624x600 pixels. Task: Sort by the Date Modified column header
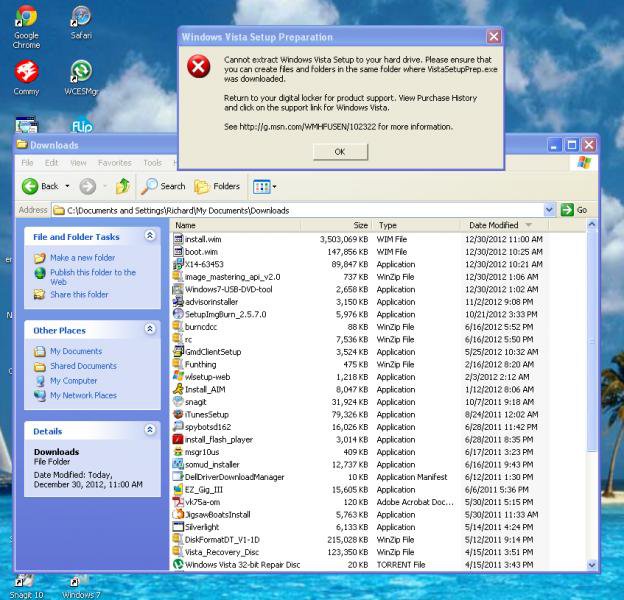[x=504, y=225]
